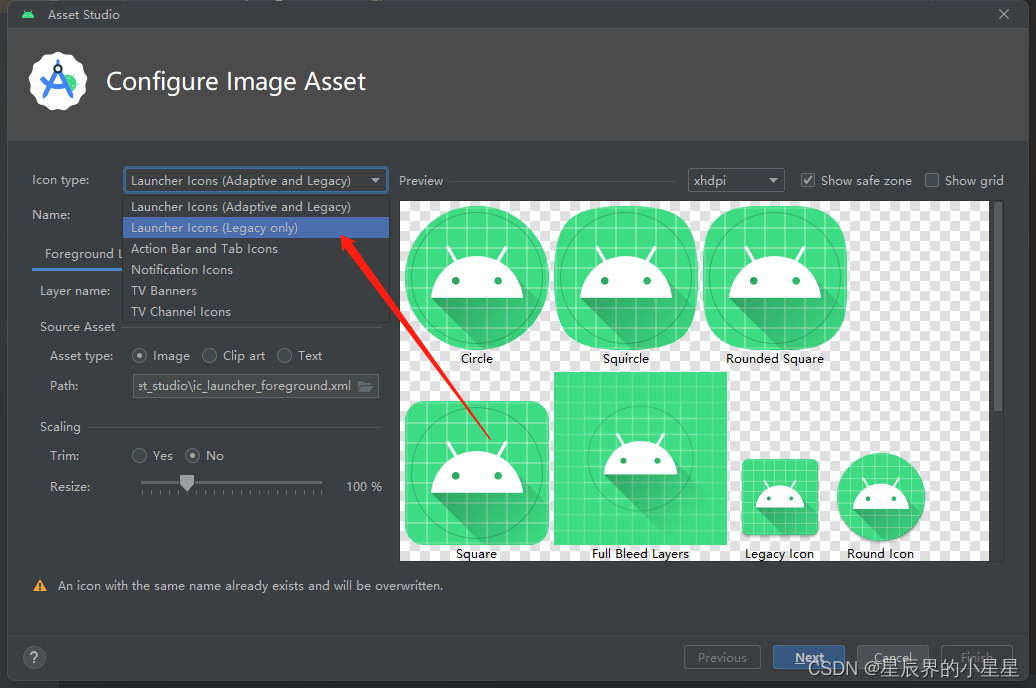Click the Scaling section label
Viewport: 1036px width, 688px height.
60,426
